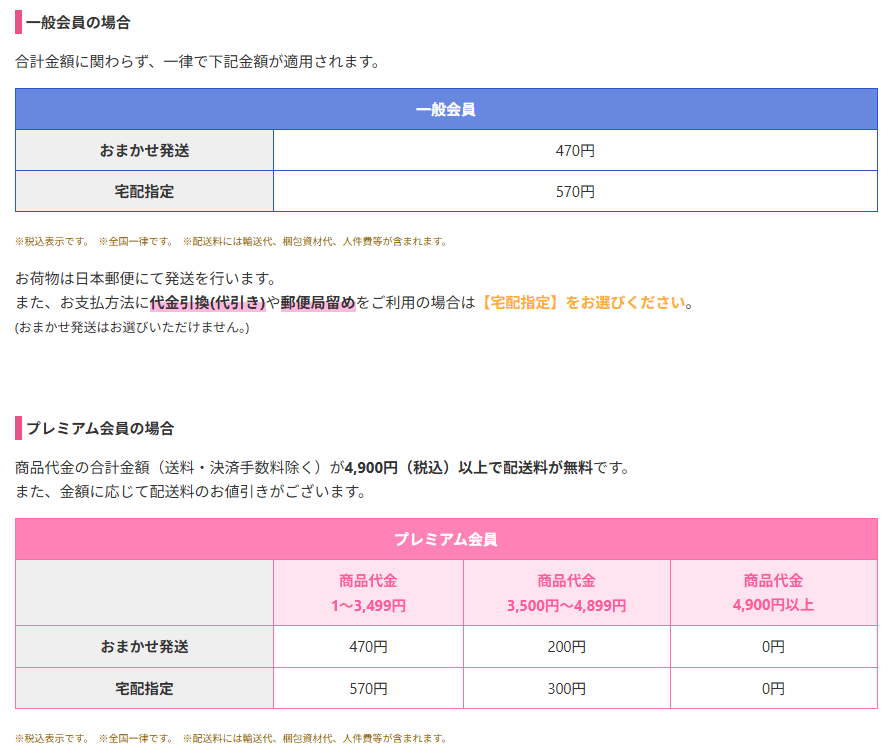This screenshot has width=896, height=752.
Task: Click column header 商品代金 4,900円以上
Action: [x=774, y=593]
